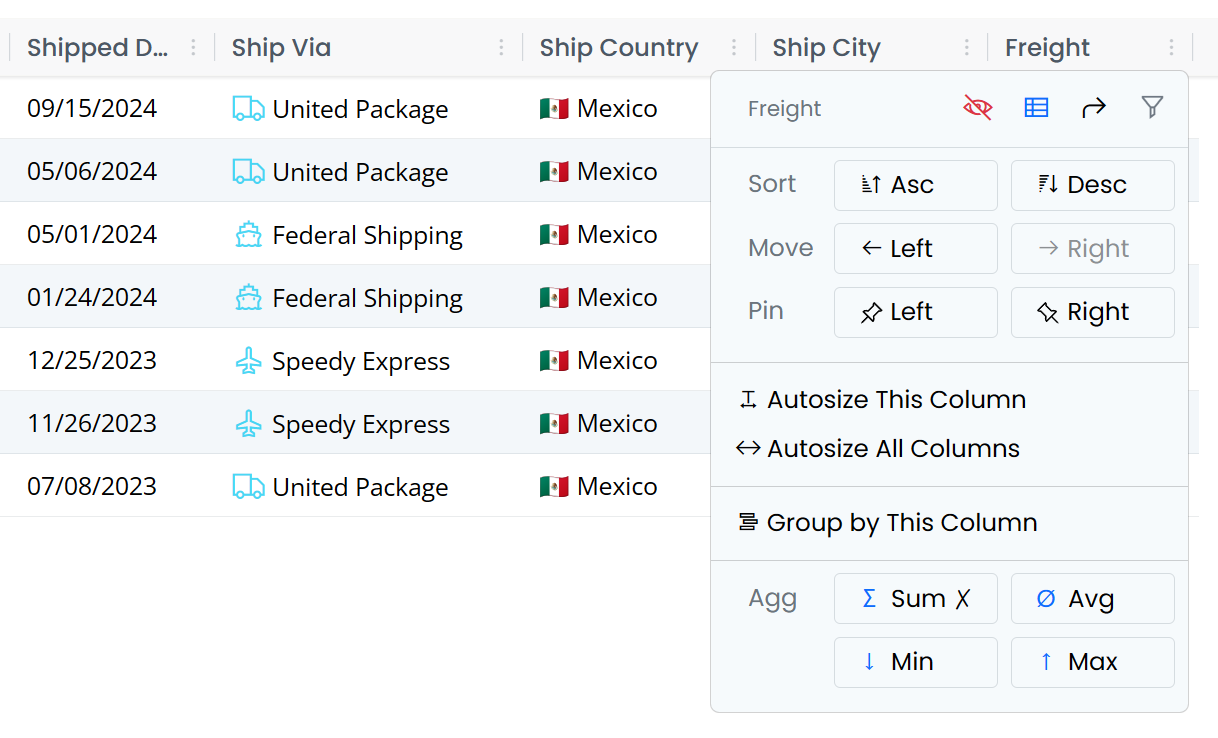
Task: Open Ship City column menu dots
Action: tap(966, 47)
